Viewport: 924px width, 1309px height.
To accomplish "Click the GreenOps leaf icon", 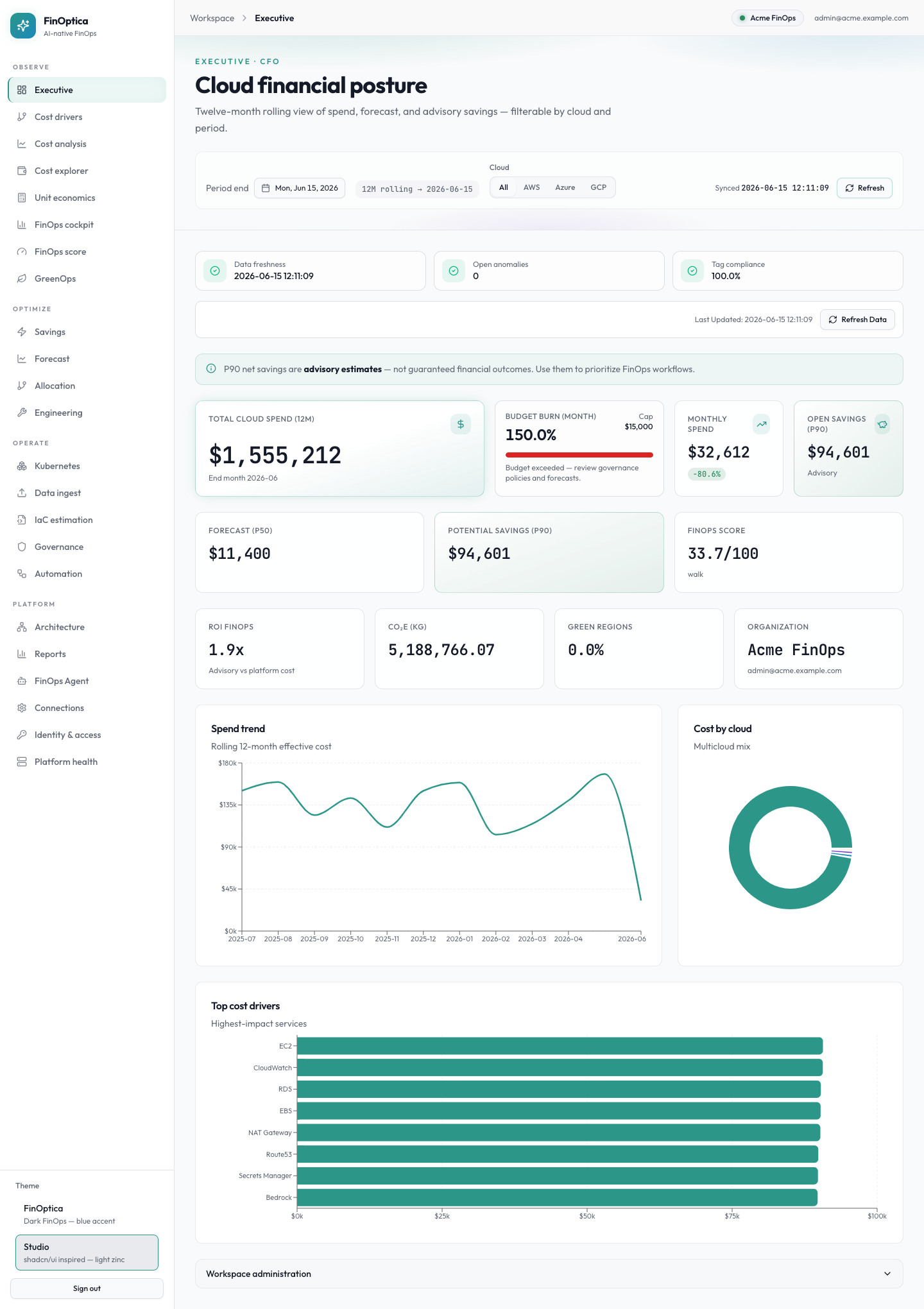I will coord(22,278).
